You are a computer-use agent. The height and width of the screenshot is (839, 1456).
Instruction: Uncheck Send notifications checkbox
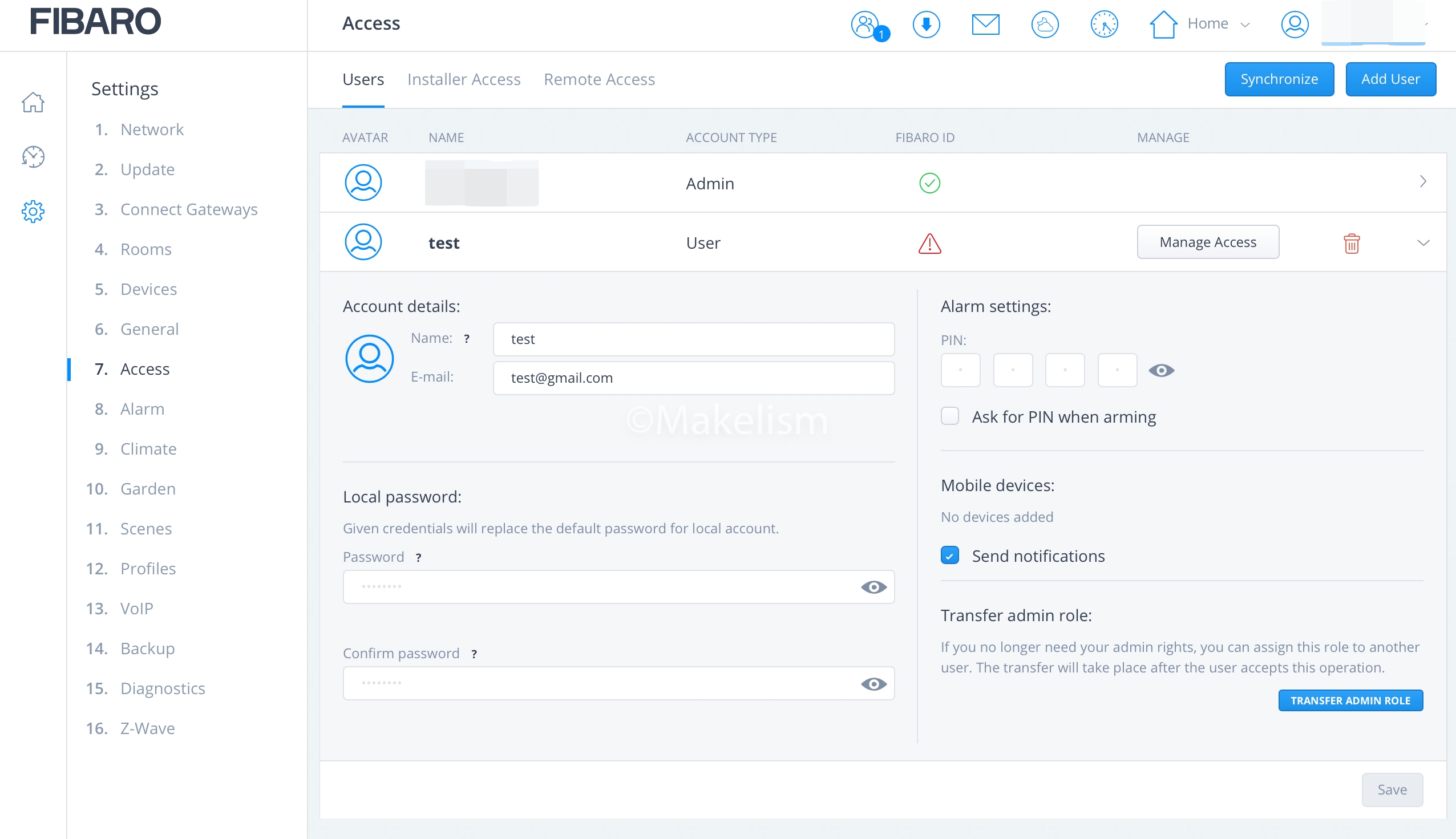pos(950,556)
